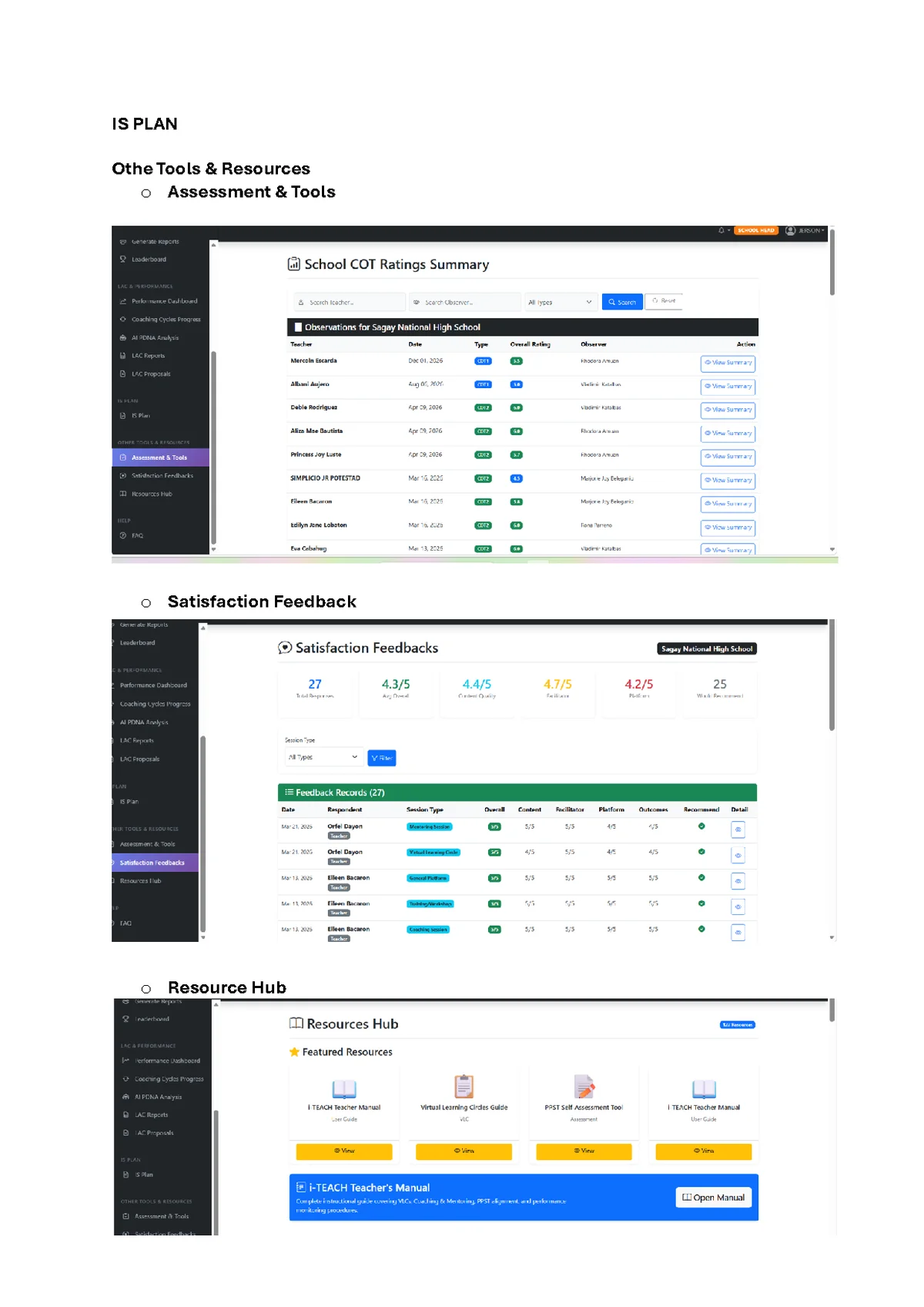
Task: Click the blue Filter funnel button
Action: click(x=381, y=758)
